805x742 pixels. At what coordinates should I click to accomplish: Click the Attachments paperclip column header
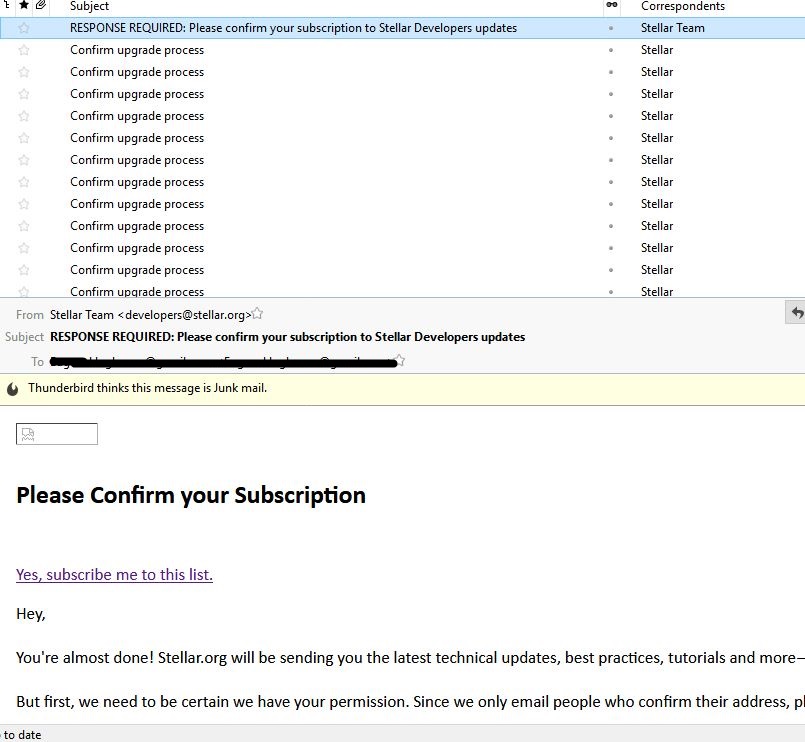tap(40, 6)
